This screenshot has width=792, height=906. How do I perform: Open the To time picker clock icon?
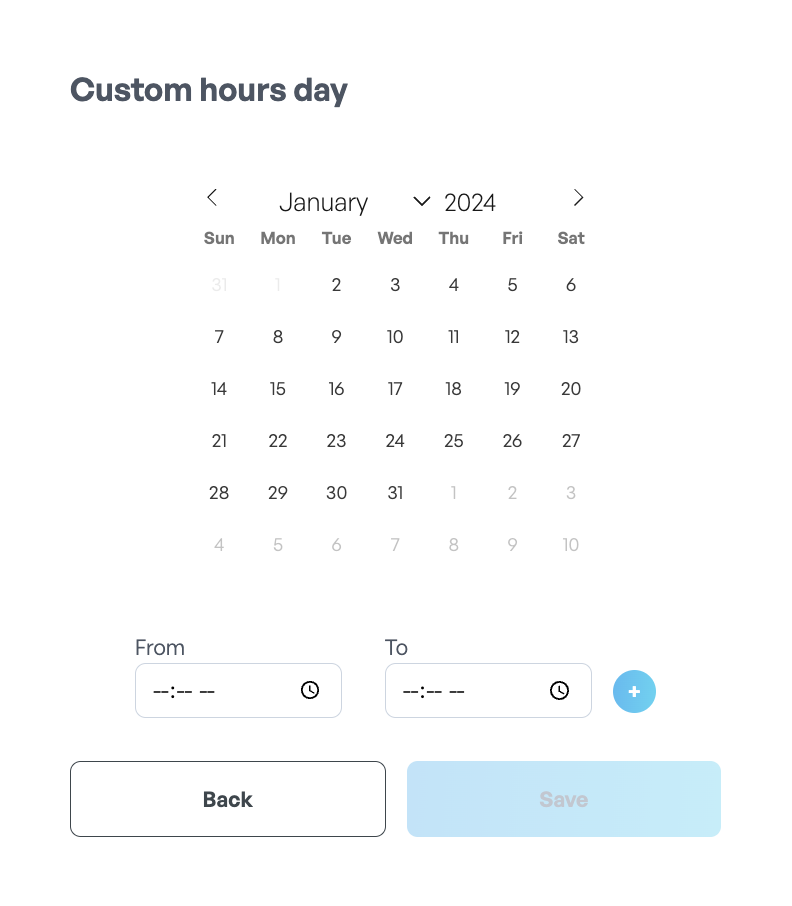pyautogui.click(x=559, y=690)
